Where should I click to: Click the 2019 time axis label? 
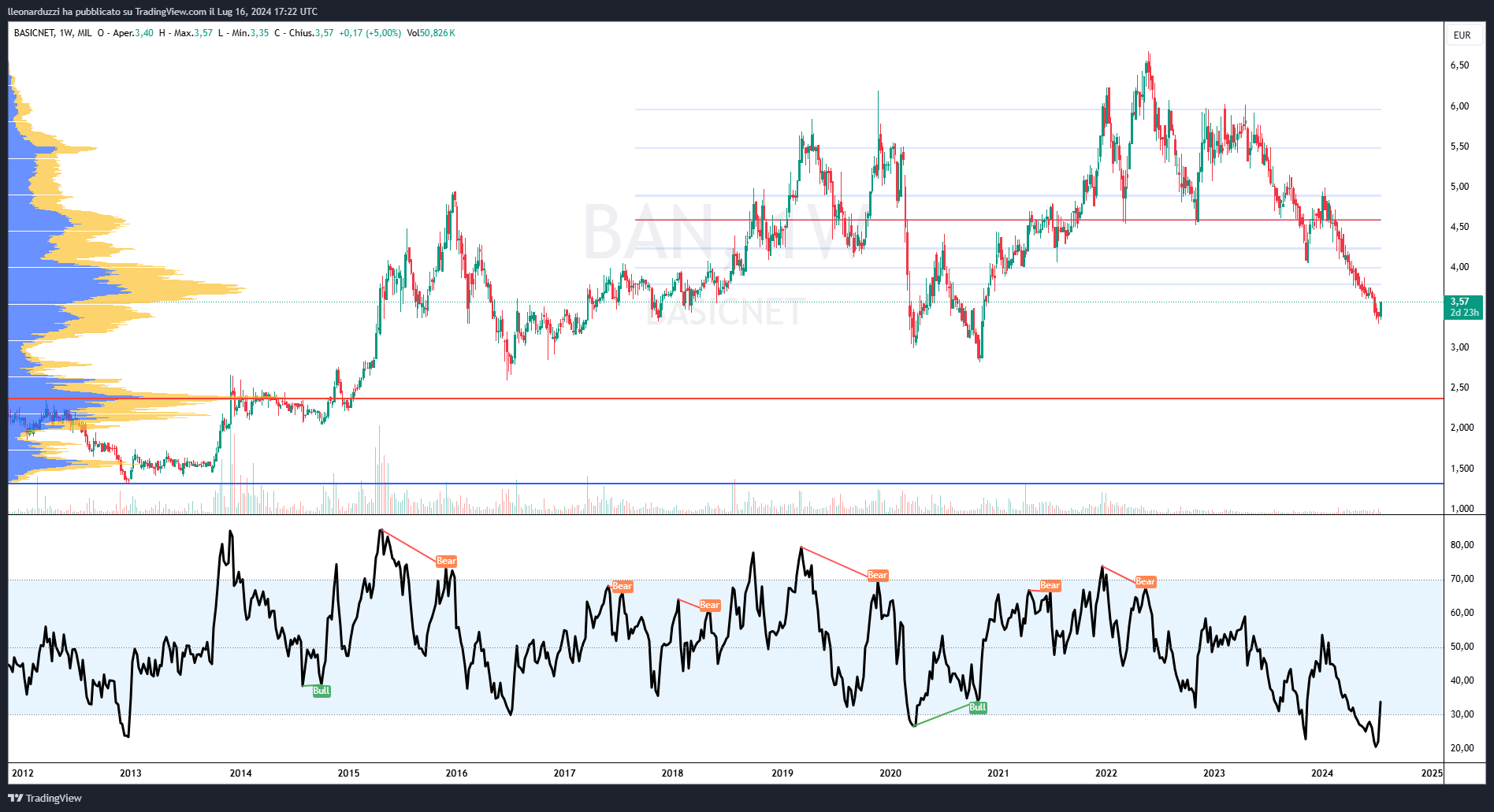pos(782,773)
